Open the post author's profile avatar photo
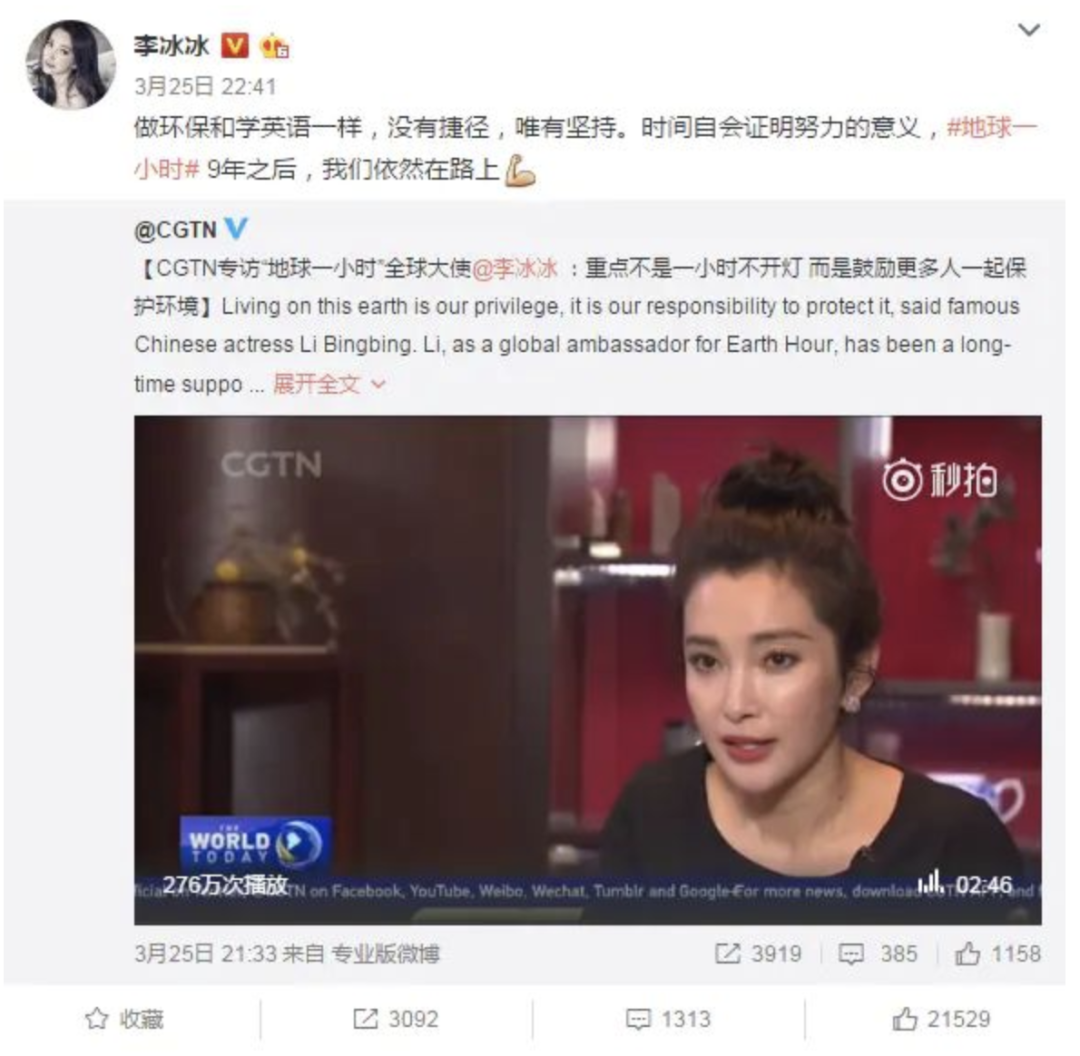This screenshot has height=1056, width=1080. pyautogui.click(x=70, y=64)
